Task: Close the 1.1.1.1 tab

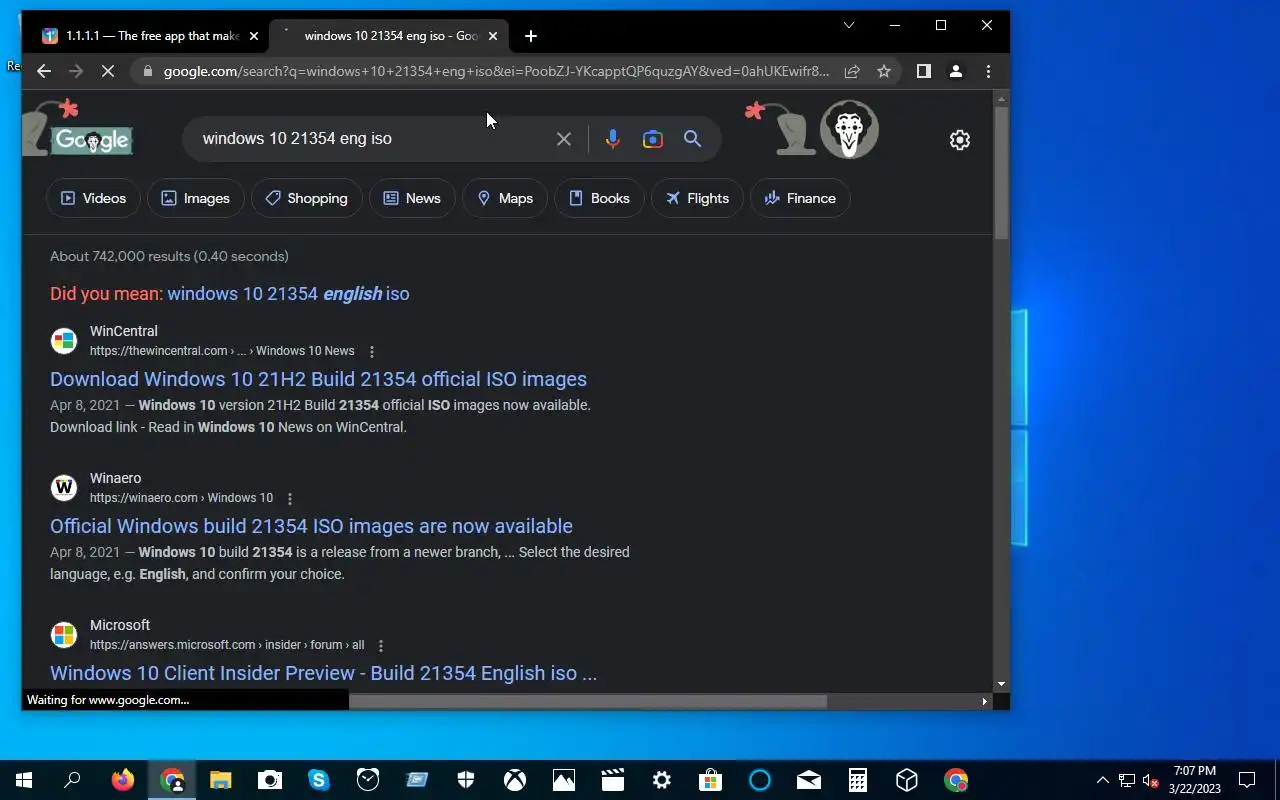Action: pyautogui.click(x=254, y=36)
